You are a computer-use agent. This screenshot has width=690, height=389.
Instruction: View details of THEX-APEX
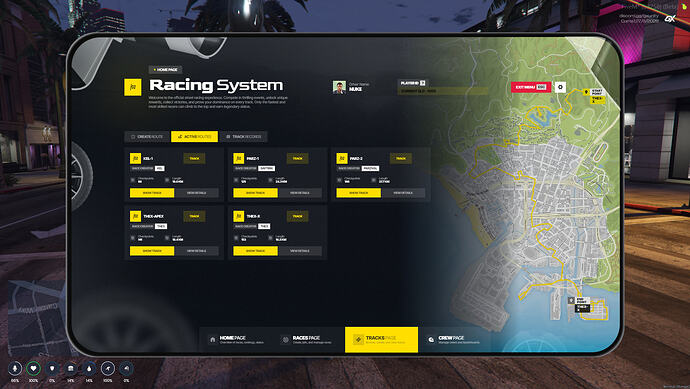pyautogui.click(x=197, y=251)
